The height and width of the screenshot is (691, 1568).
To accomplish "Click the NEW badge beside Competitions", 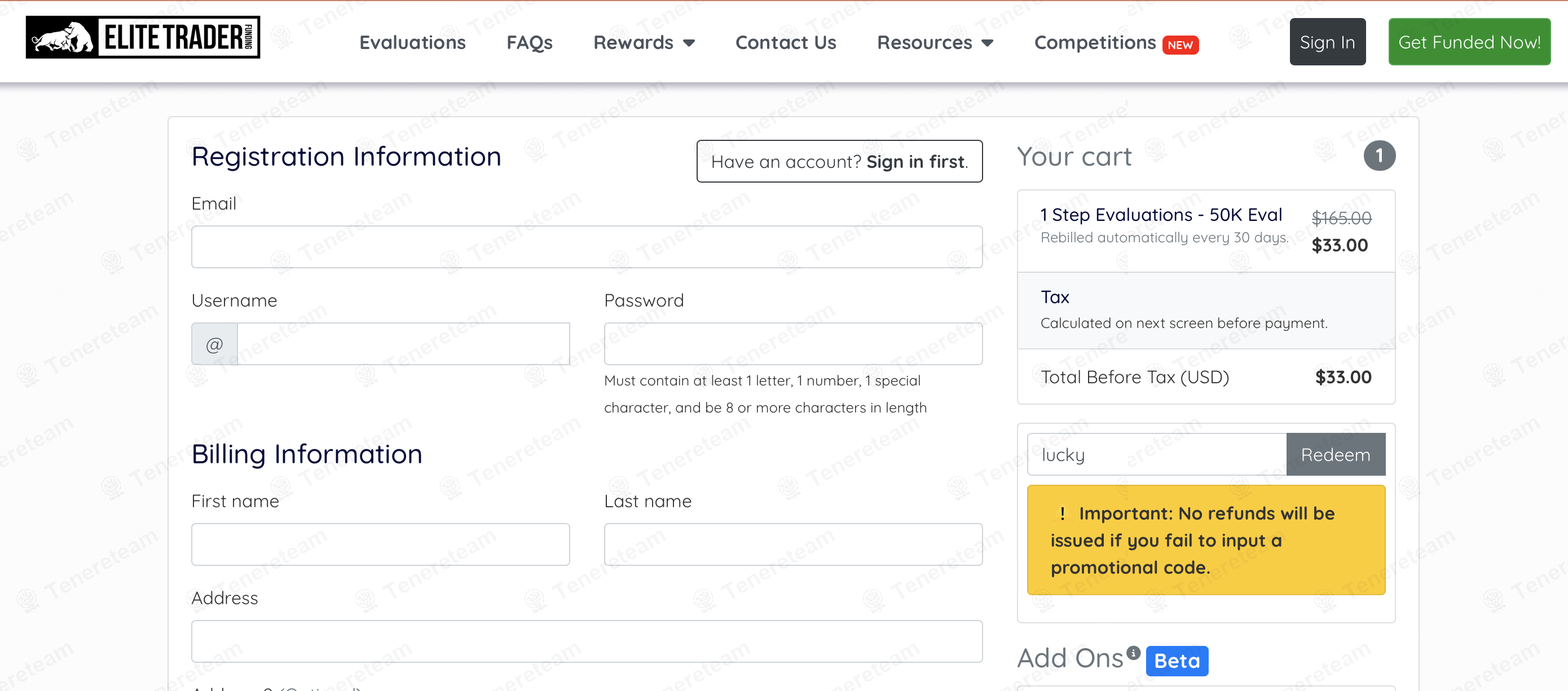I will 1179,45.
